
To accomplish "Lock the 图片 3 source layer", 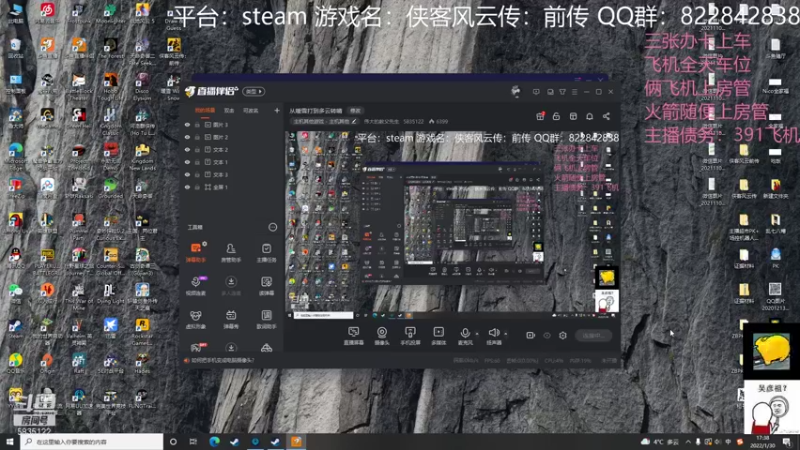I will click(197, 124).
